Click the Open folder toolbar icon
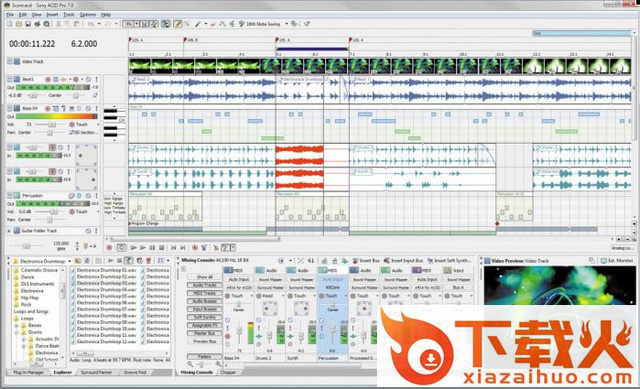Image resolution: width=640 pixels, height=389 pixels. tap(19, 24)
